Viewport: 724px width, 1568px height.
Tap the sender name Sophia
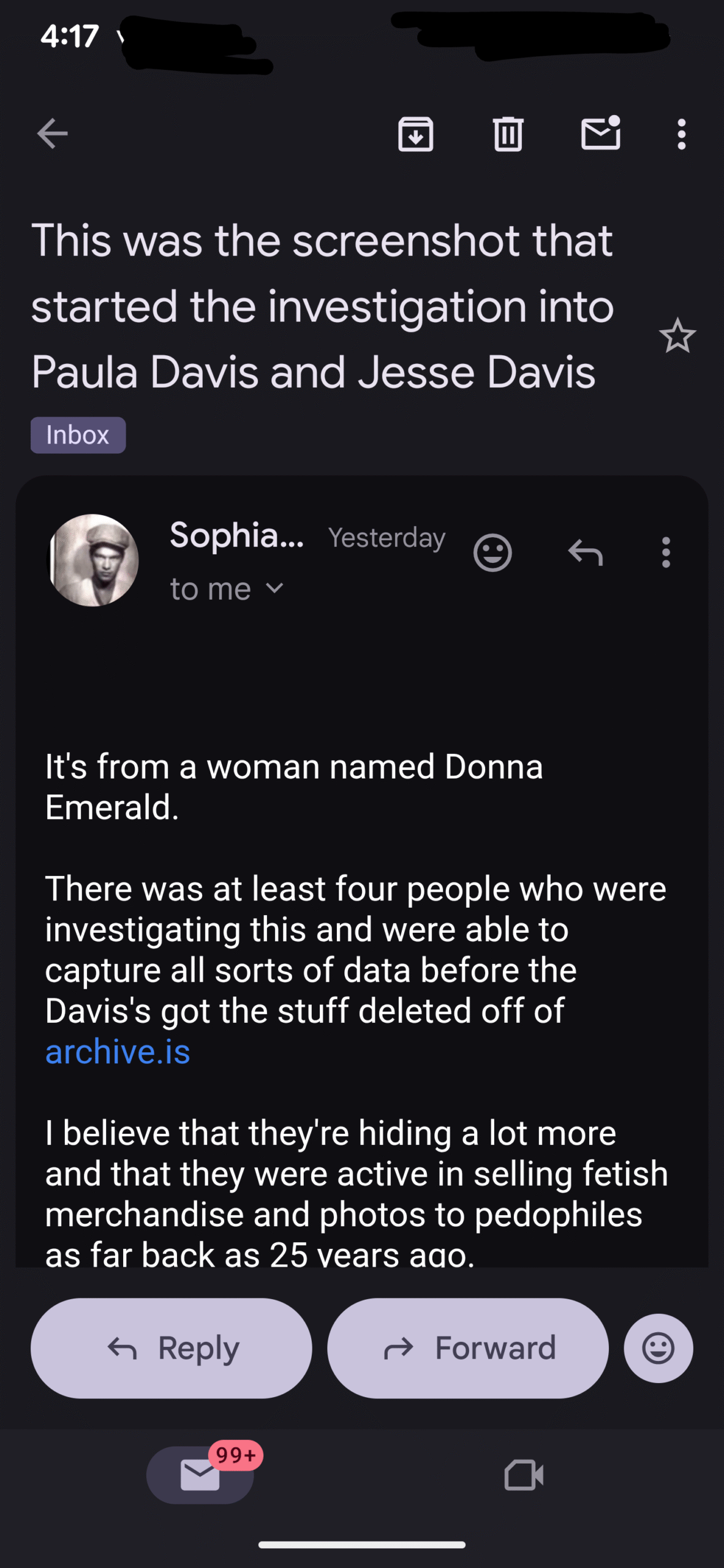[x=236, y=535]
